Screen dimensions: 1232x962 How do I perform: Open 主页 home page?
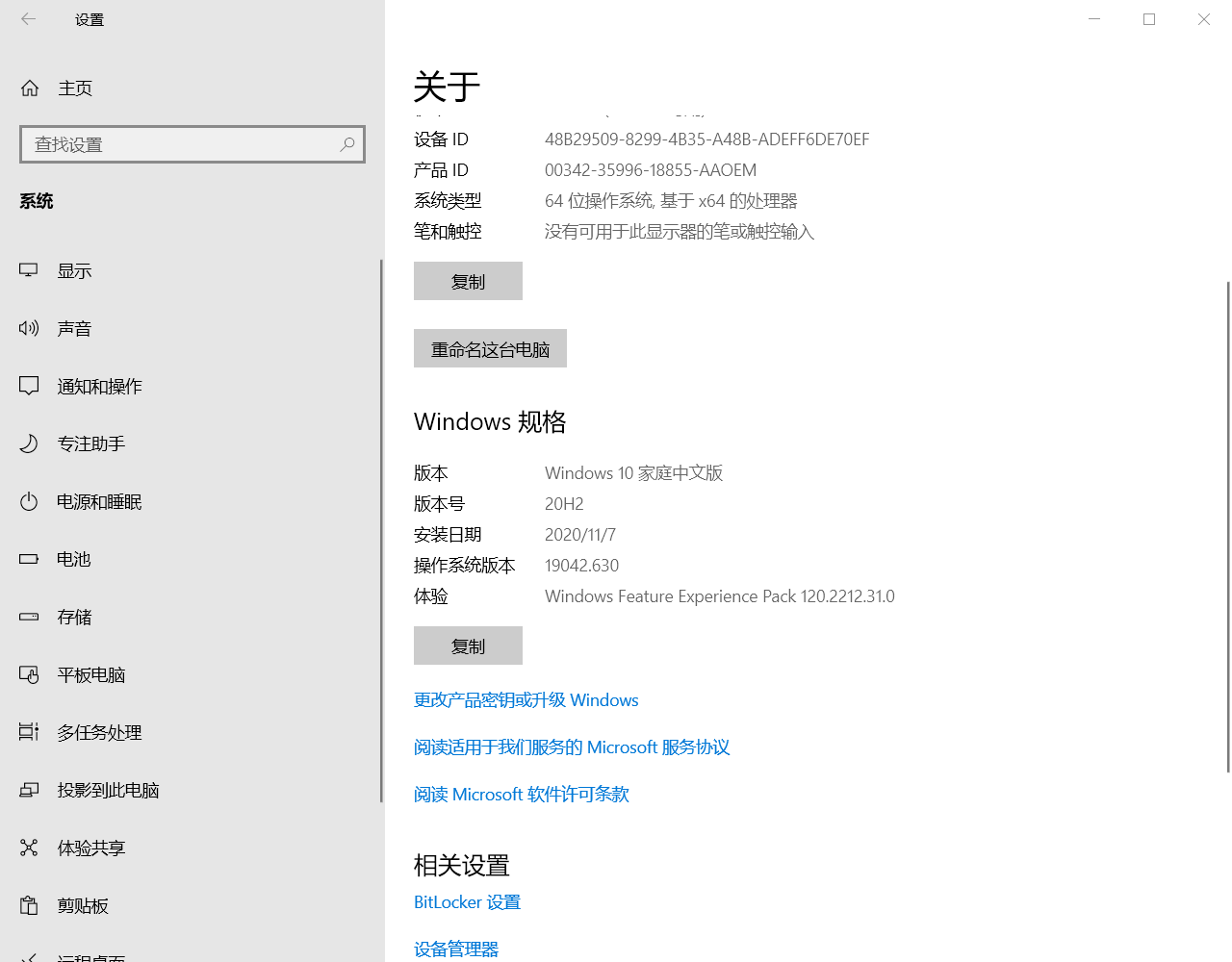tap(75, 89)
